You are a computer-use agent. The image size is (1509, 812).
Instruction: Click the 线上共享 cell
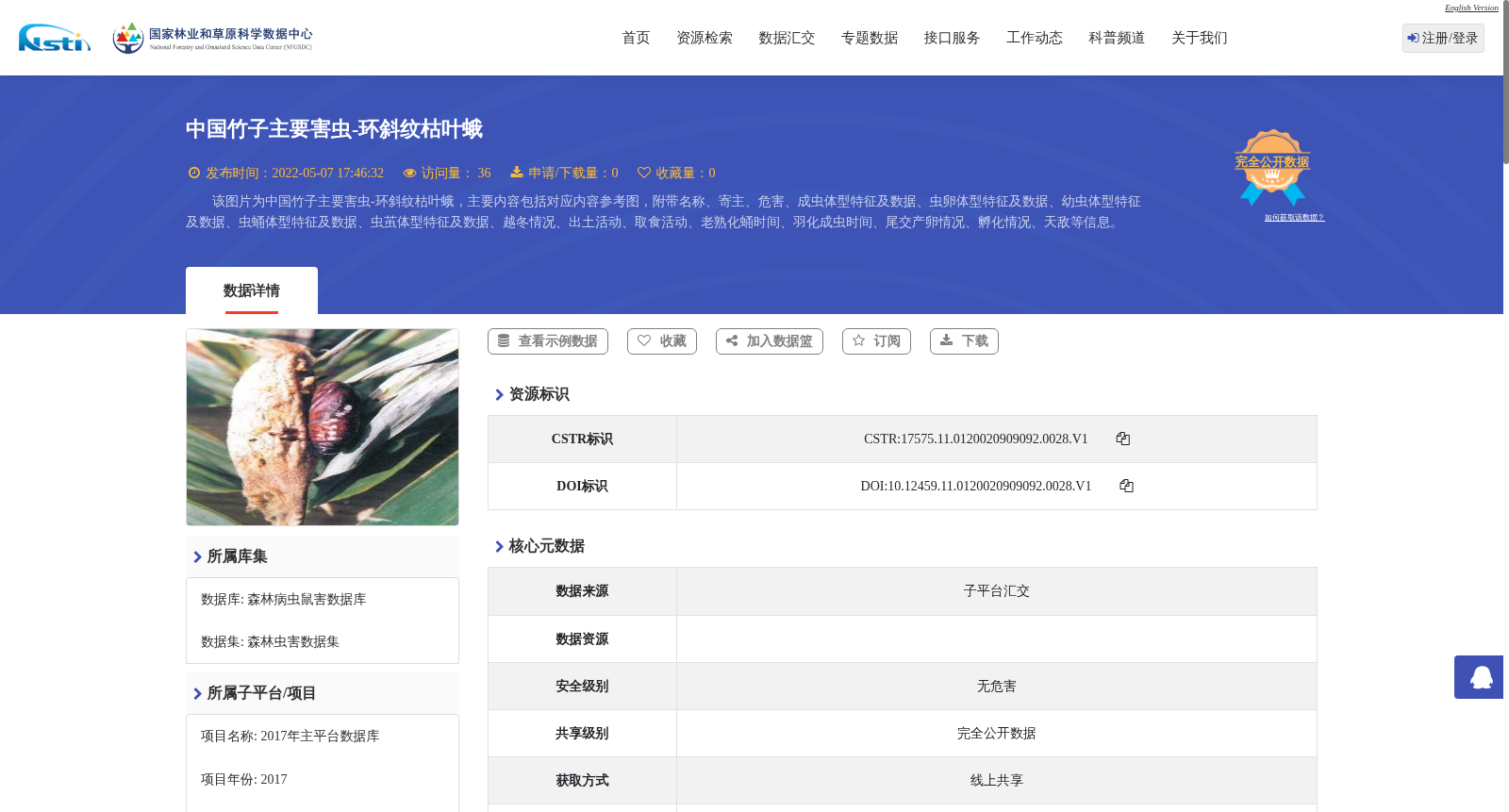[x=997, y=781]
